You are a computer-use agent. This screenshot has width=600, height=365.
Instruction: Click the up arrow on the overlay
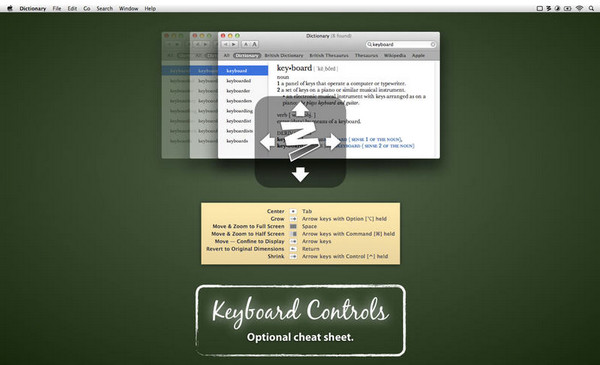[x=300, y=109]
